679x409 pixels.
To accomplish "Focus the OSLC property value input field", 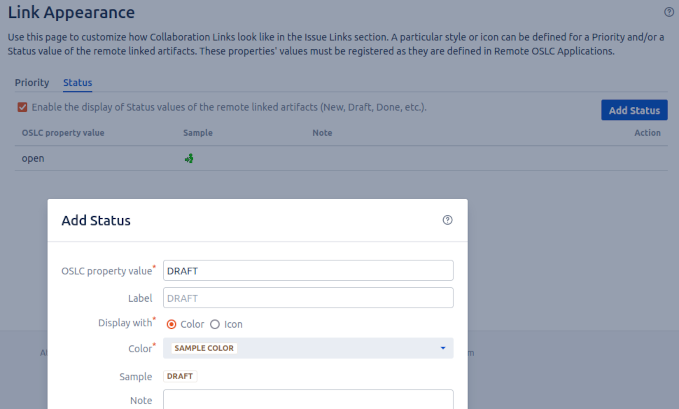I will coord(308,271).
